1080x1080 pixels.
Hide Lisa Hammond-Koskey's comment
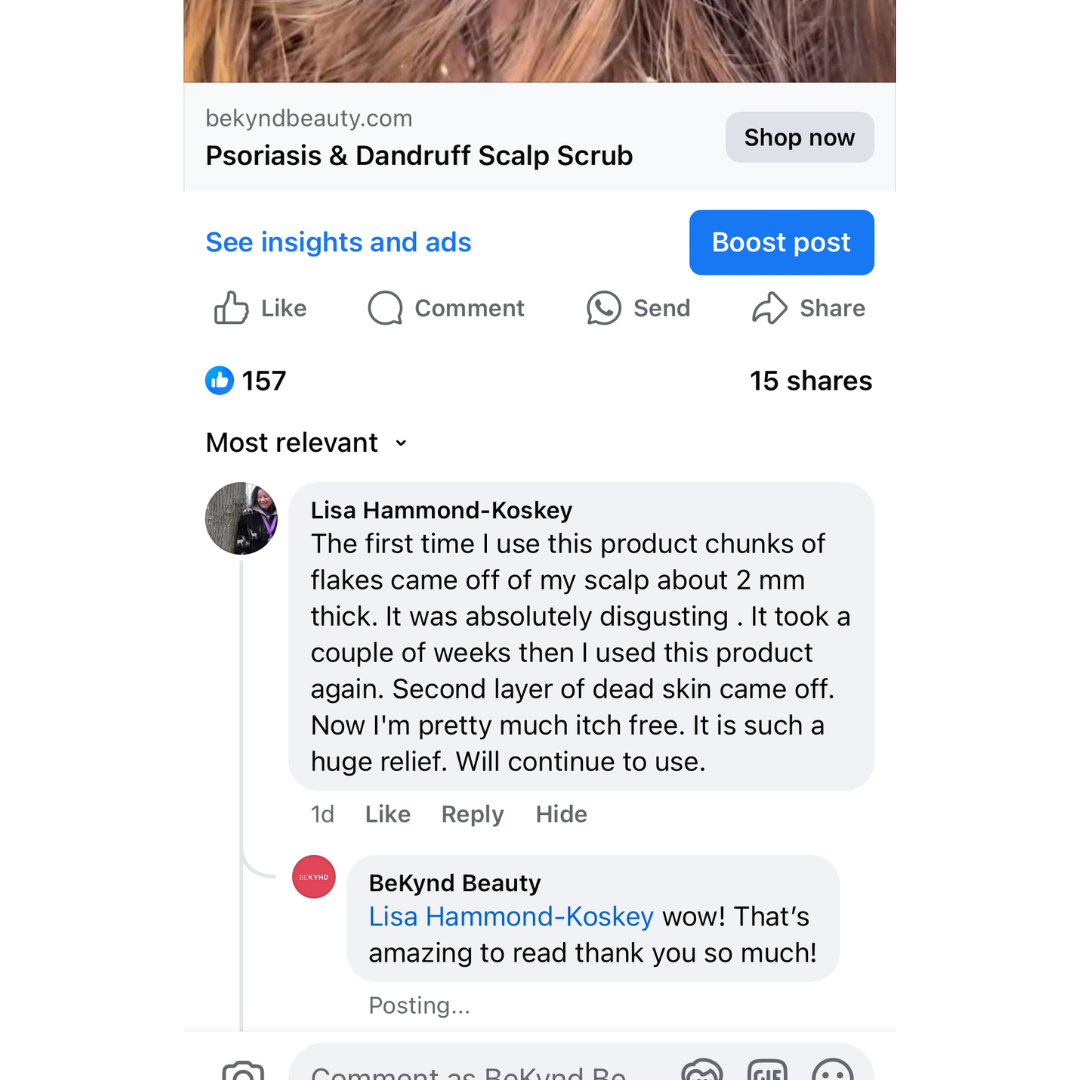pos(561,814)
